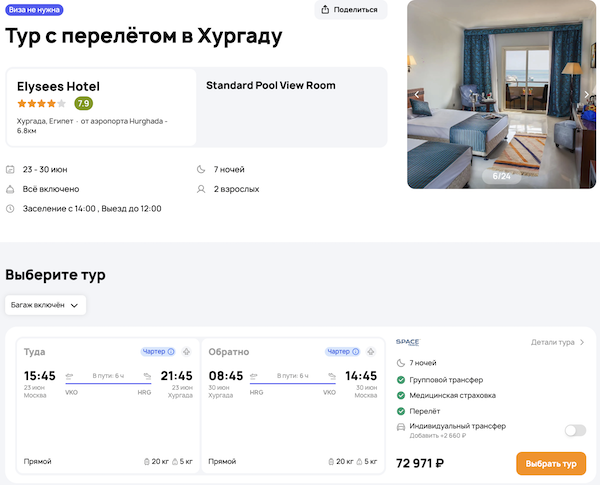The width and height of the screenshot is (600, 485).
Task: Click the 20 кг baggage icon on Туда flight
Action: (156, 462)
